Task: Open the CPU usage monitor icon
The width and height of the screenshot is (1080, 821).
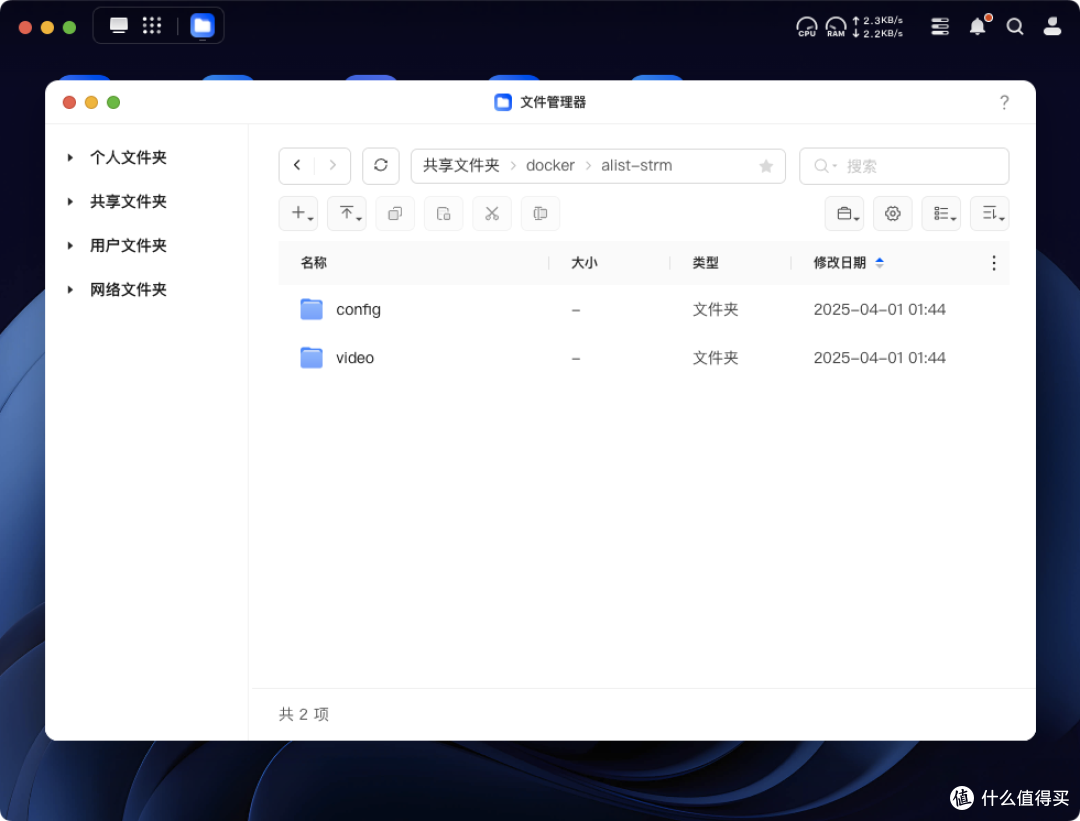Action: pos(807,27)
